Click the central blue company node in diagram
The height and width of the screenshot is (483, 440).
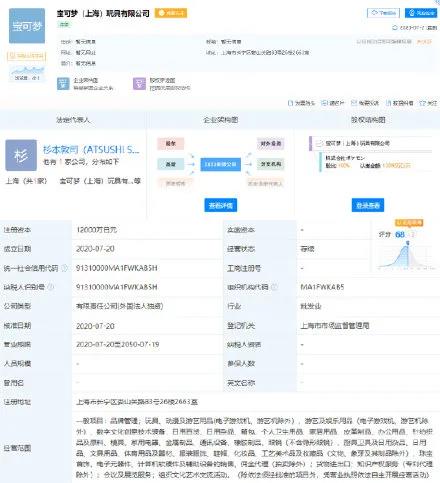click(220, 164)
